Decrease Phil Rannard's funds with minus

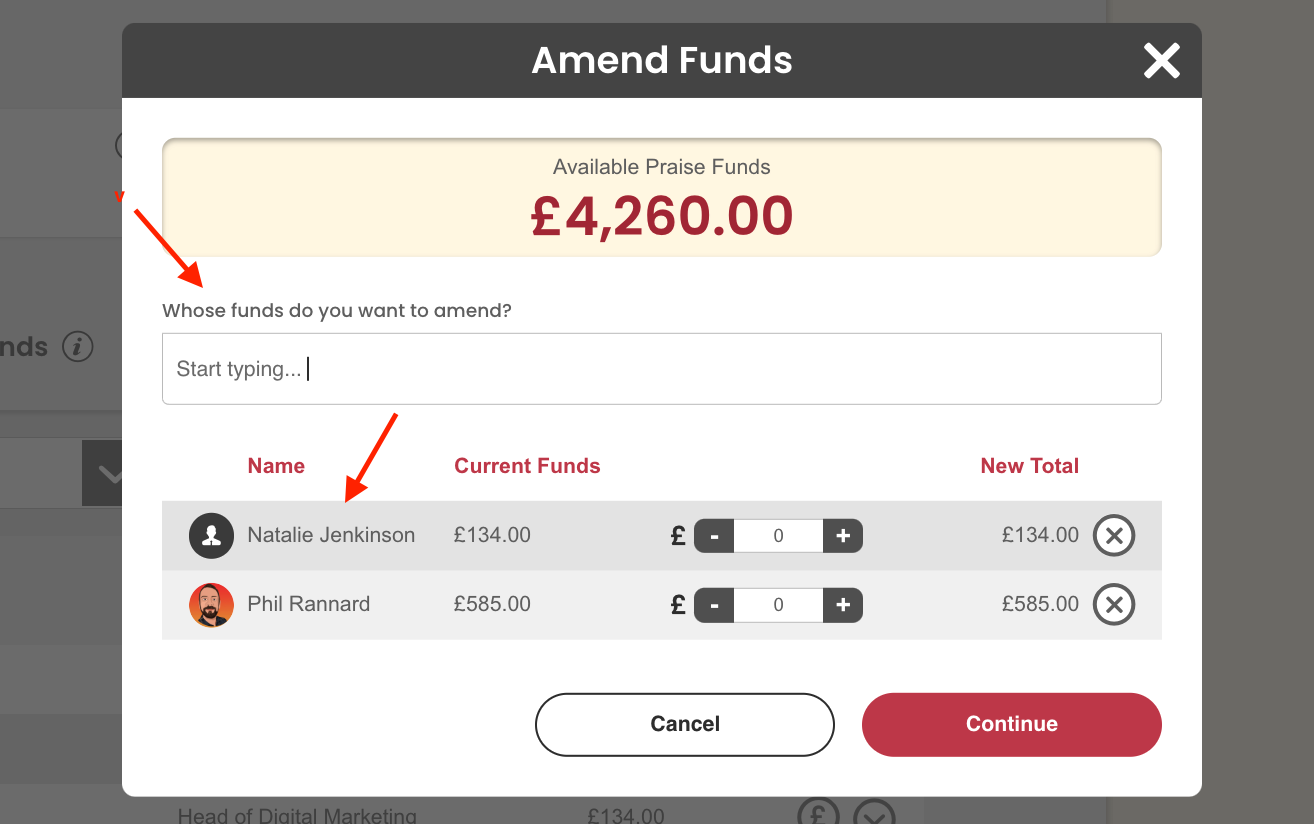(x=714, y=605)
